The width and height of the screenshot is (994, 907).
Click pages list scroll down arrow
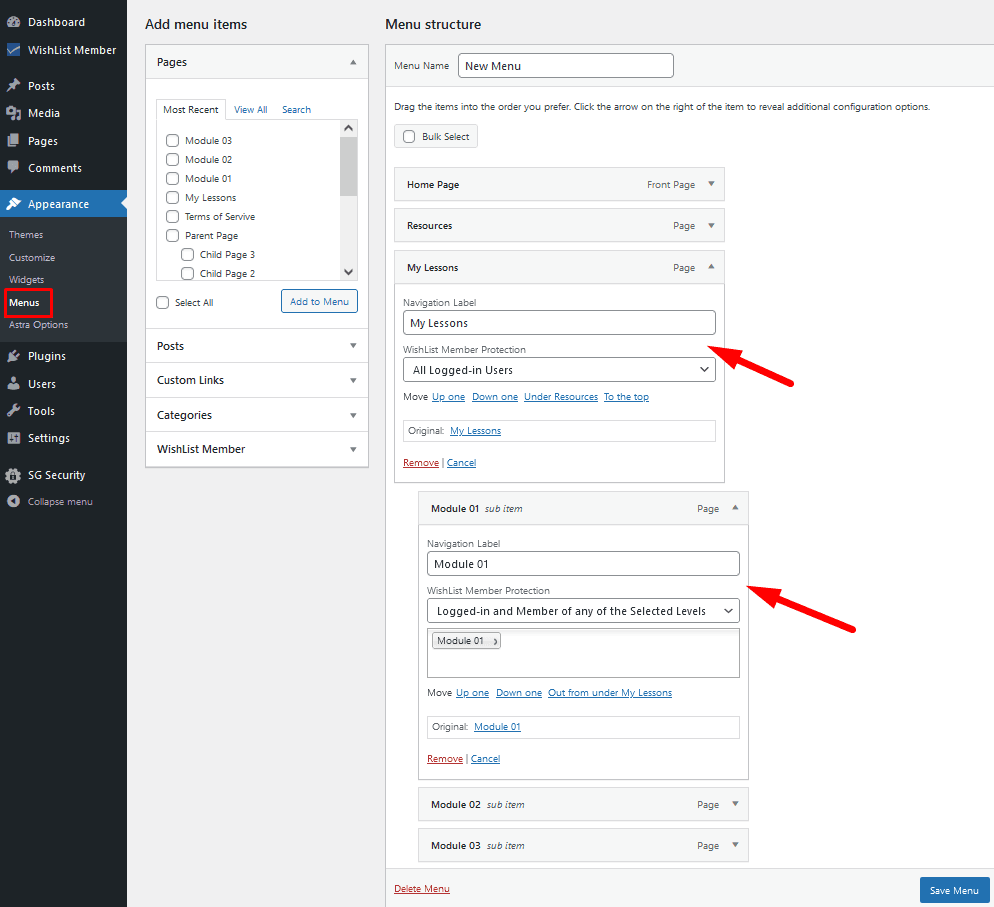349,272
